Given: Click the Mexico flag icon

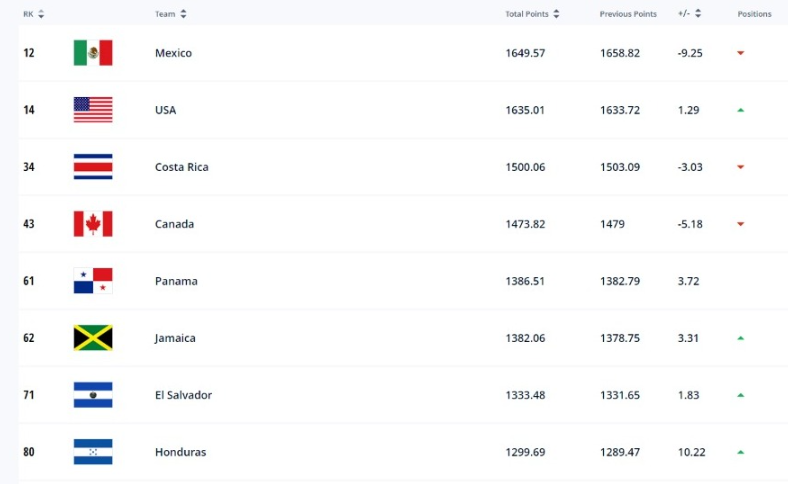Looking at the screenshot, I should pyautogui.click(x=93, y=53).
